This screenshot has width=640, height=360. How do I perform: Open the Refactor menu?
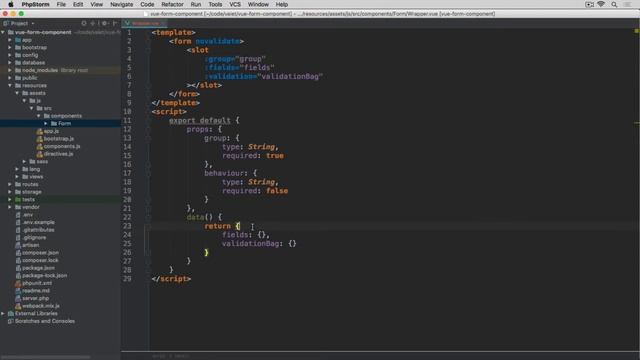[x=172, y=4]
